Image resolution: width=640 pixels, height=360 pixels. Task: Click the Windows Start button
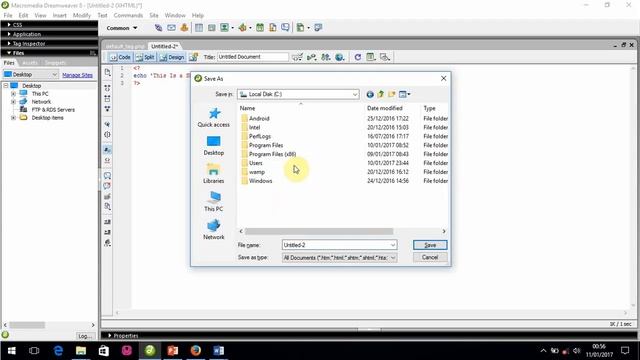[x=11, y=350]
